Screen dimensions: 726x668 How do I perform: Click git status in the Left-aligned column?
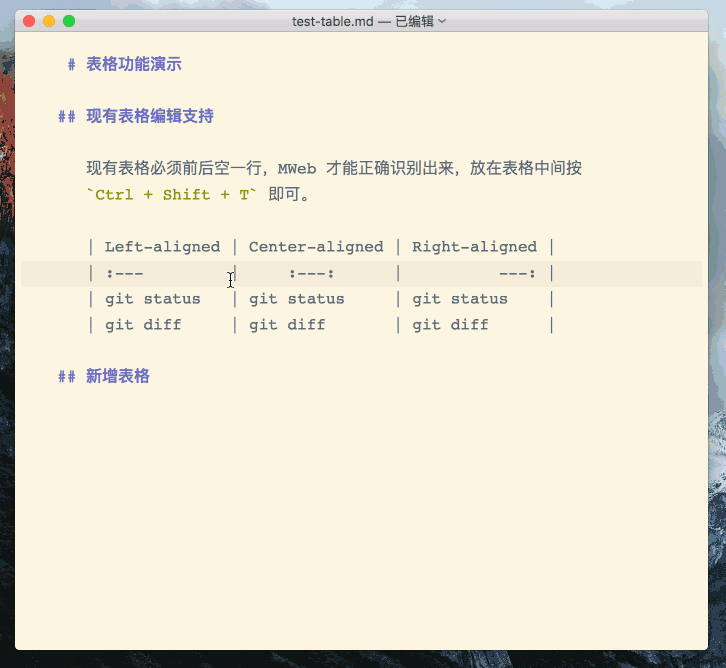(153, 299)
